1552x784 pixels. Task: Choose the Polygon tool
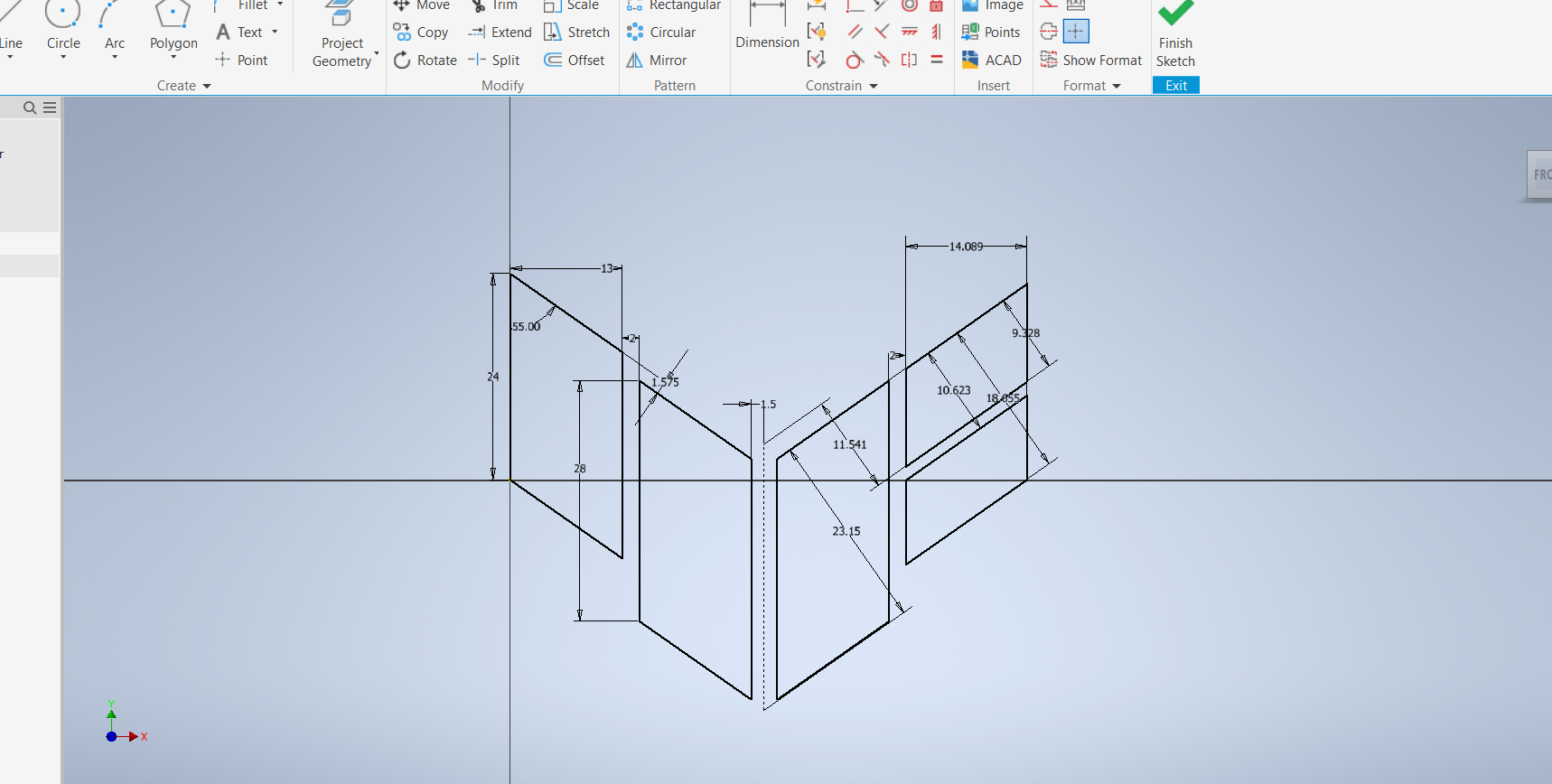173,27
